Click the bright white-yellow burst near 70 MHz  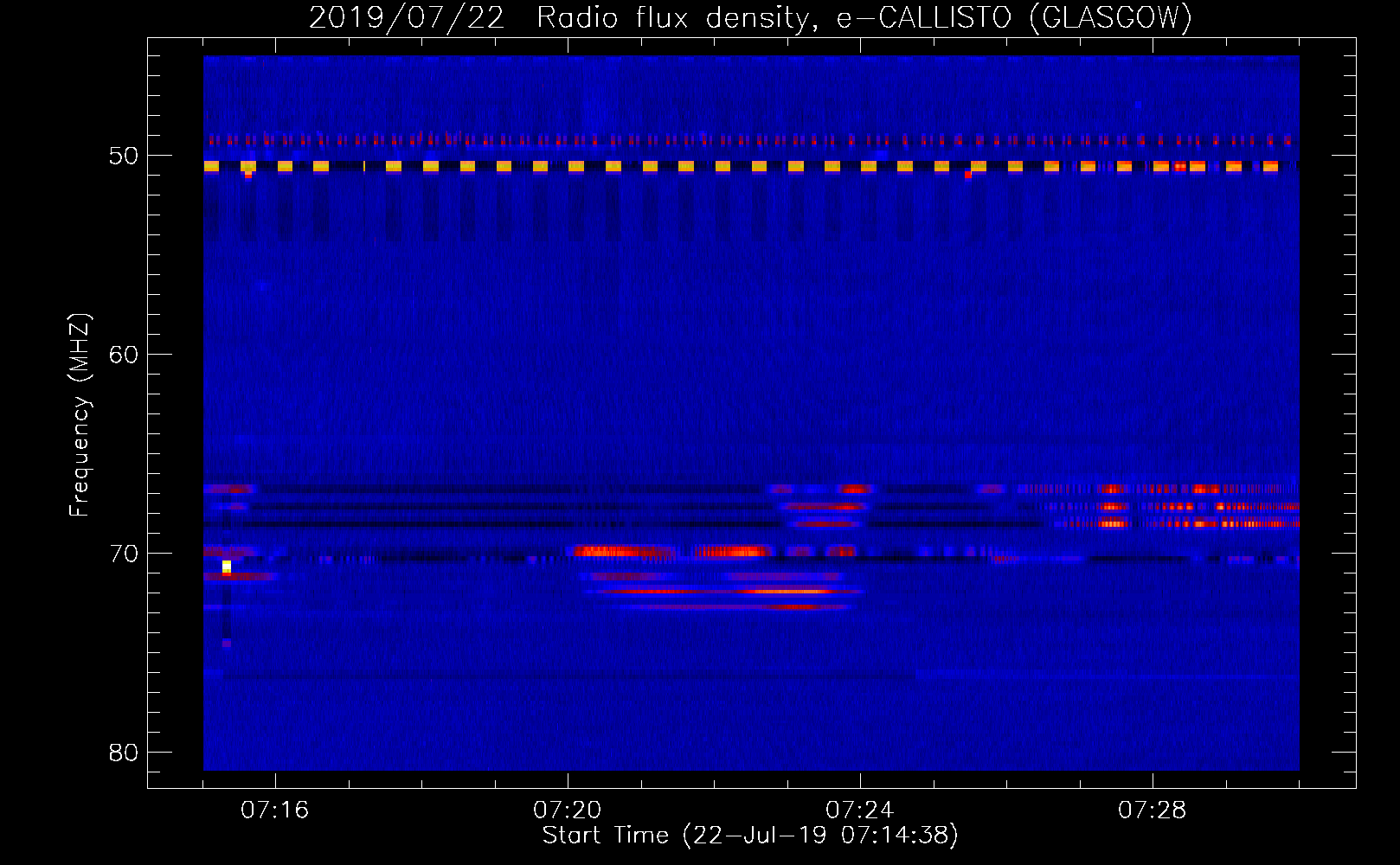pyautogui.click(x=227, y=567)
